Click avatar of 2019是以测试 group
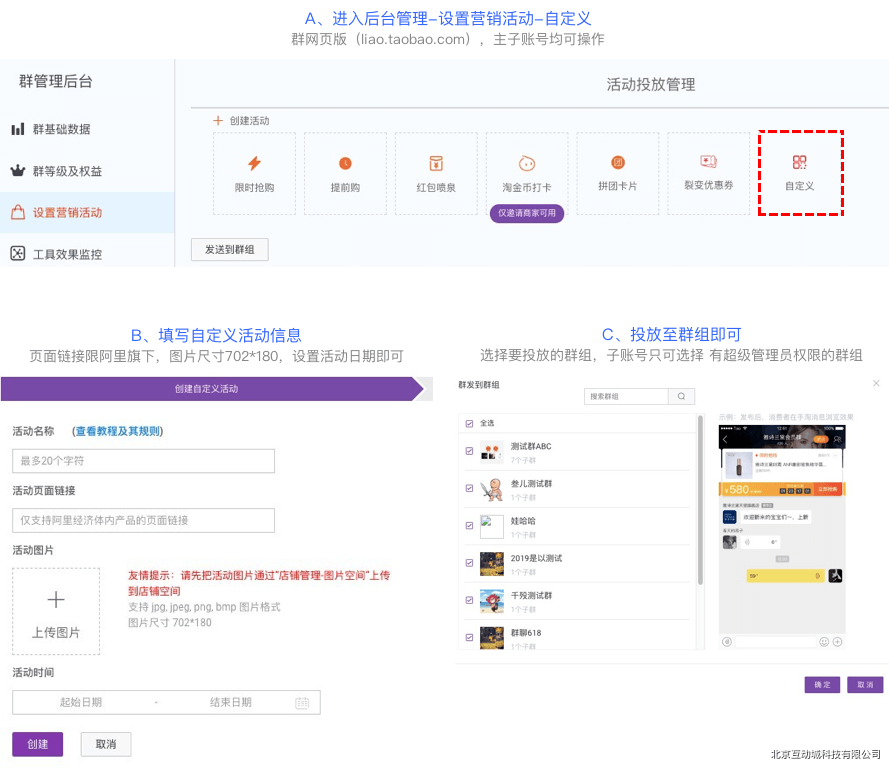Image resolution: width=889 pixels, height=768 pixels. point(491,564)
